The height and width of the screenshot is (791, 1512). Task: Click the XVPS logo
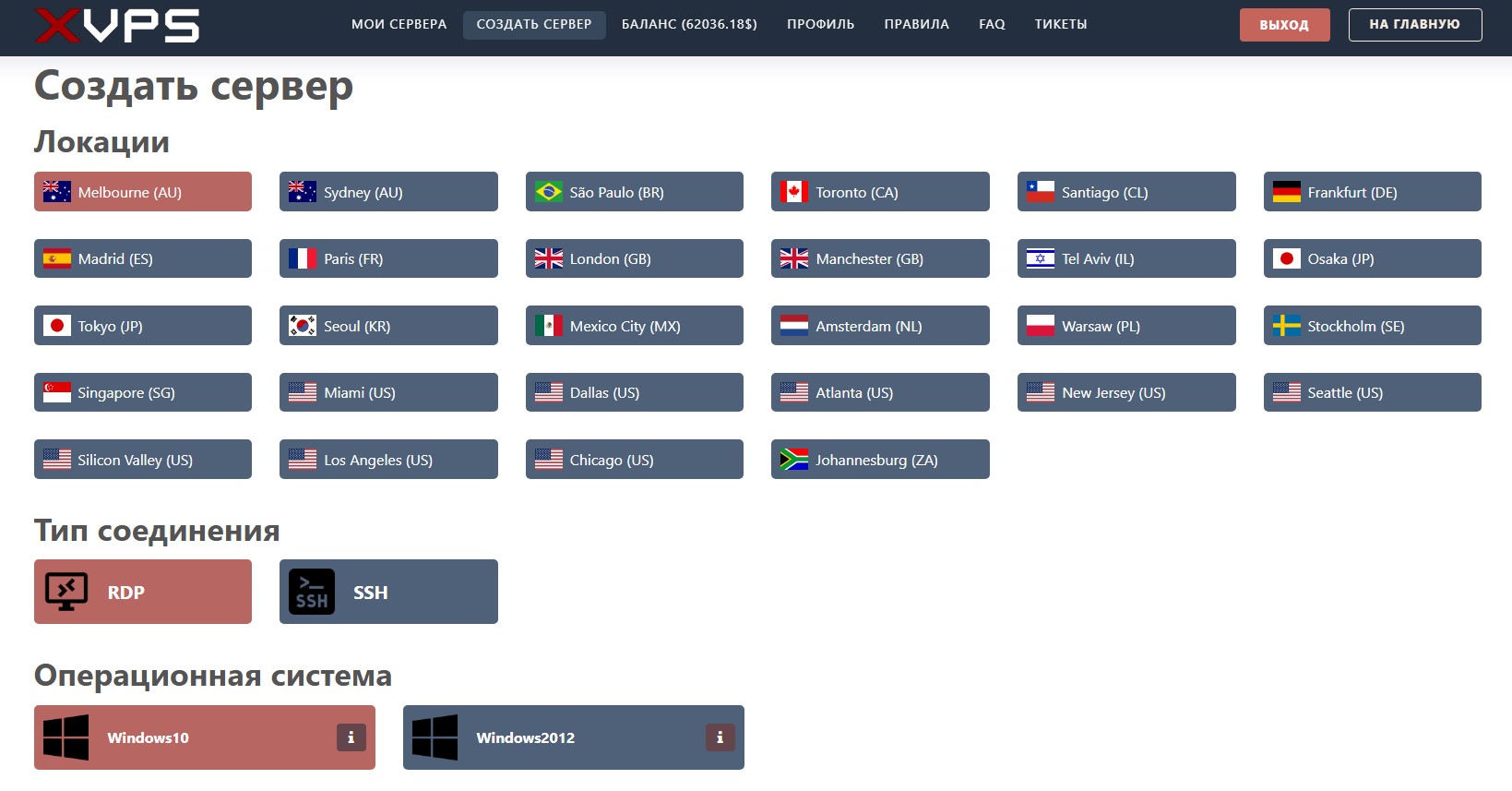(117, 25)
